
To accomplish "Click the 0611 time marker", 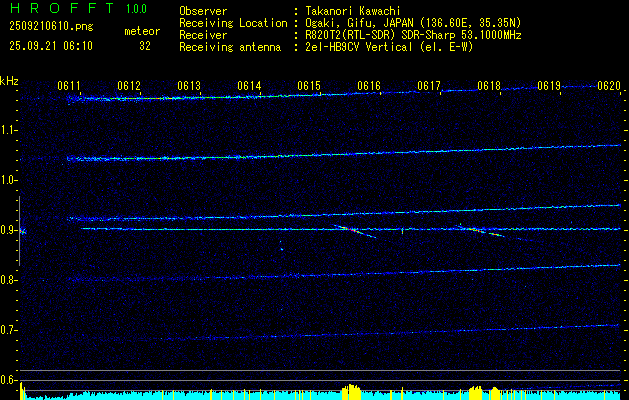I will click(x=69, y=86).
